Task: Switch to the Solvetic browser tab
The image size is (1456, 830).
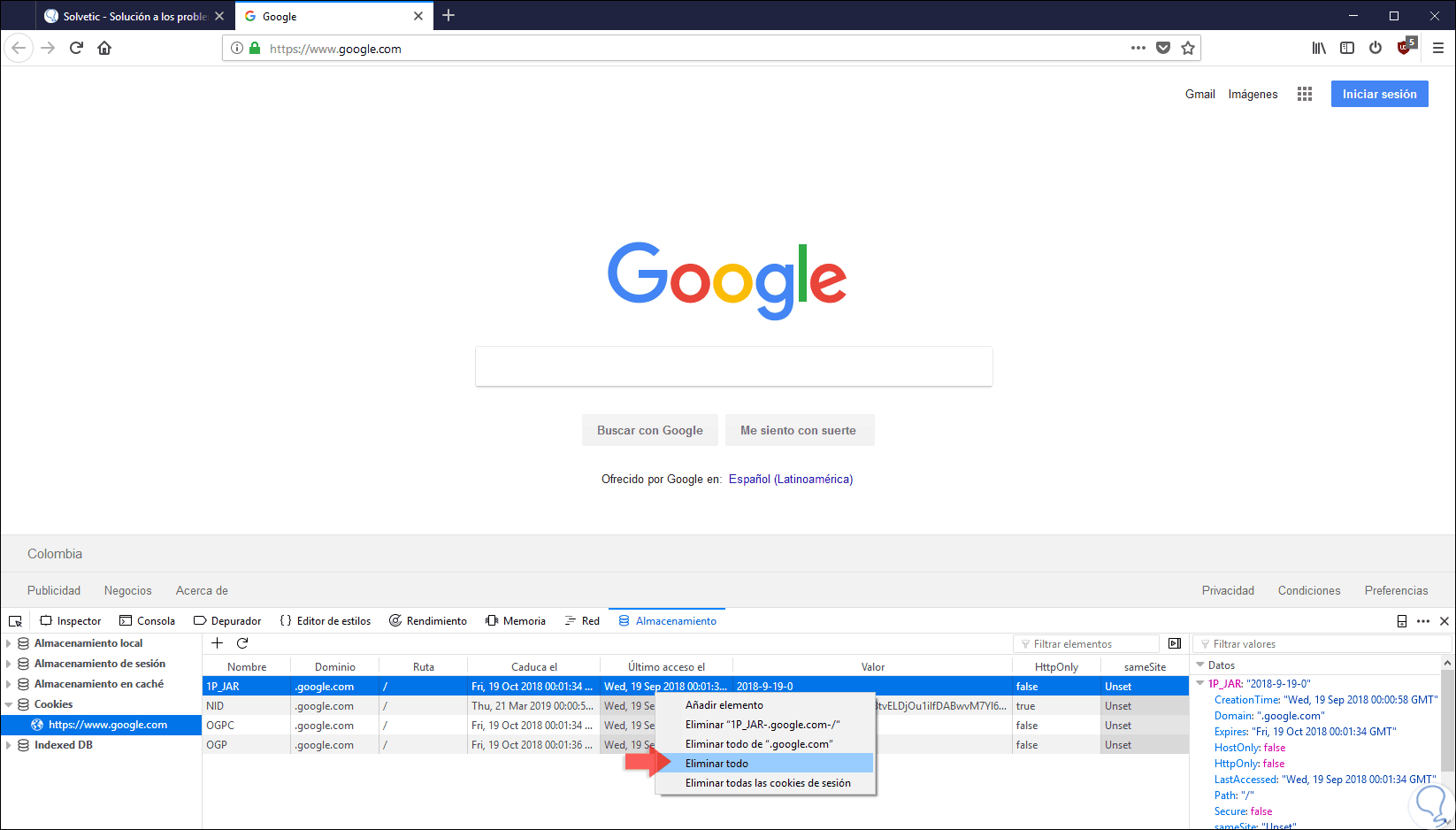Action: (134, 16)
